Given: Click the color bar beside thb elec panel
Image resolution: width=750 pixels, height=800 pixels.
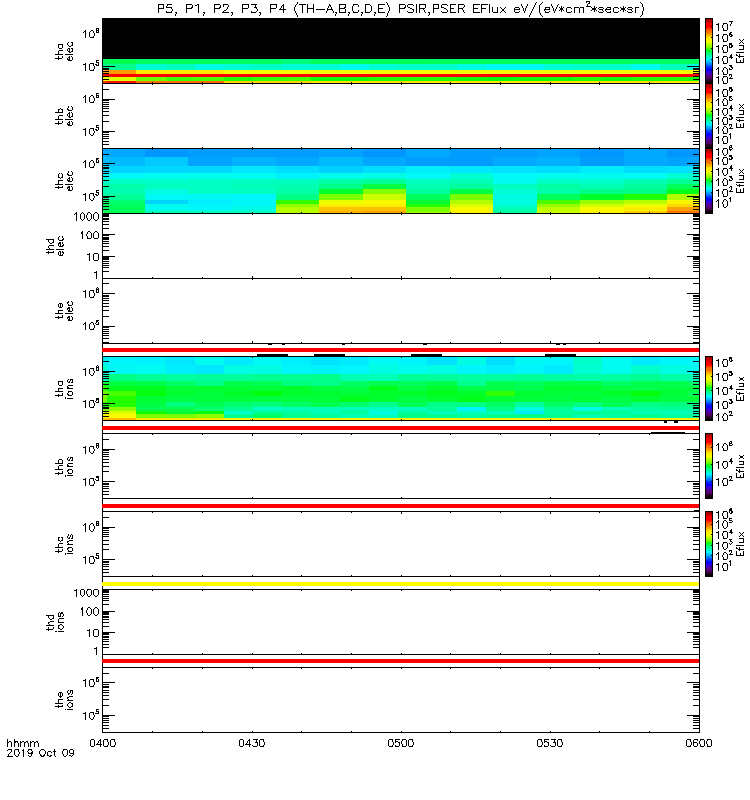Looking at the screenshot, I should click(x=709, y=116).
